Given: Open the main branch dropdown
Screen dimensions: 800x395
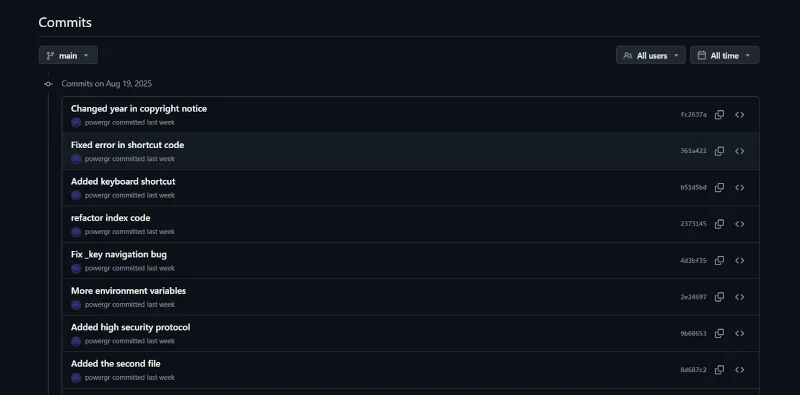Looking at the screenshot, I should click(x=68, y=55).
